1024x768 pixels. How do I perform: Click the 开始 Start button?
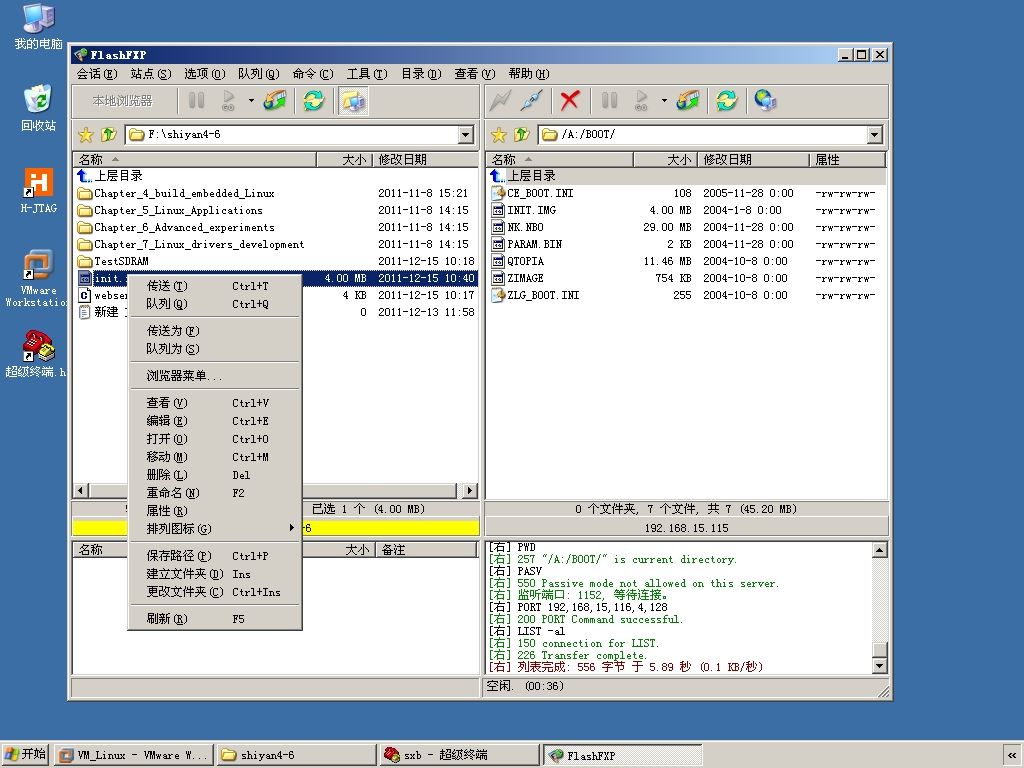point(26,755)
